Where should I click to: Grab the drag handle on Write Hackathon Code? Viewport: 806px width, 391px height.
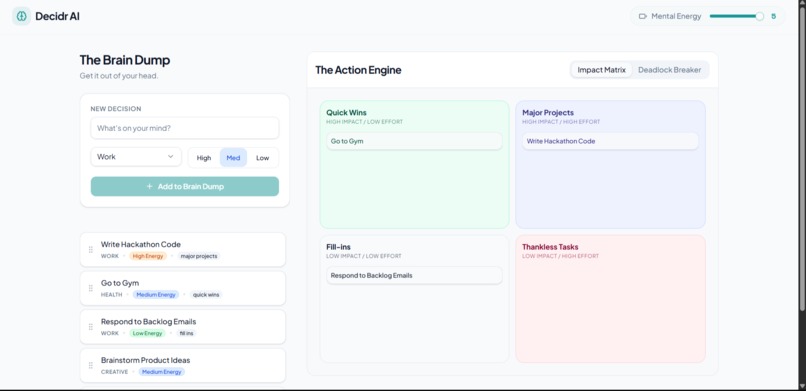coord(90,249)
